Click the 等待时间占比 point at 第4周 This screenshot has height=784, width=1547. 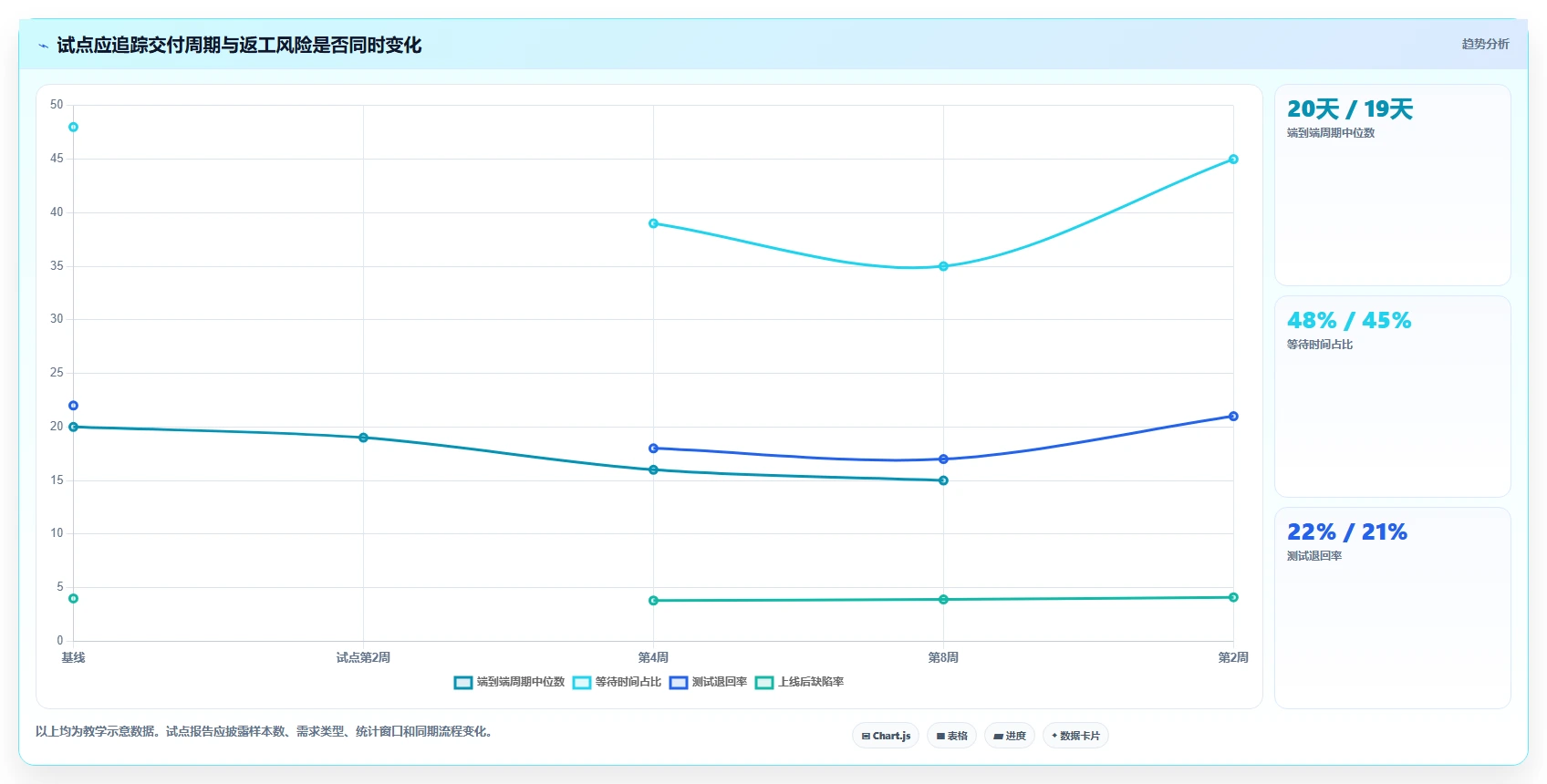click(653, 223)
